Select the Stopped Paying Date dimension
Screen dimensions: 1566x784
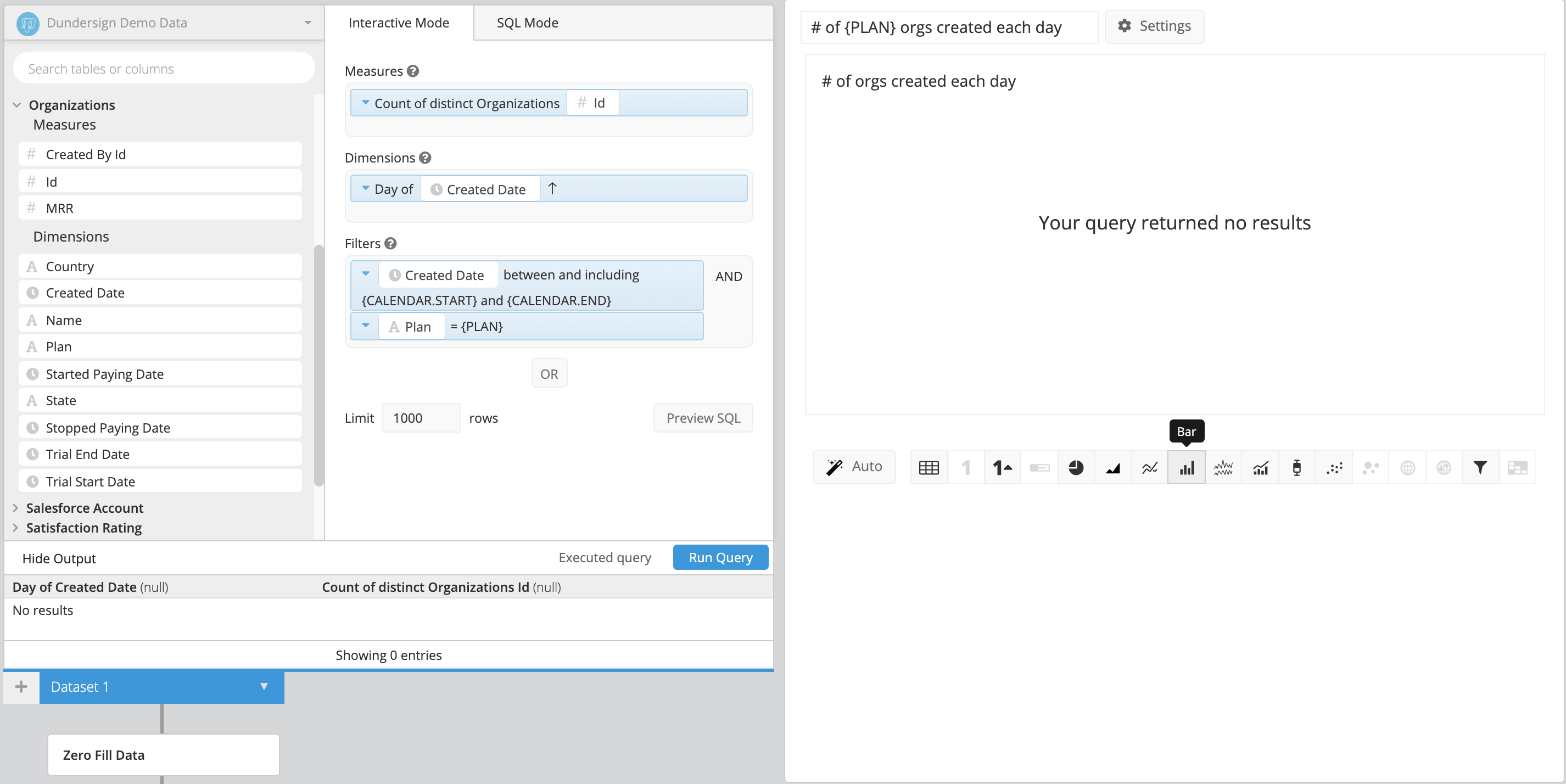coord(160,427)
